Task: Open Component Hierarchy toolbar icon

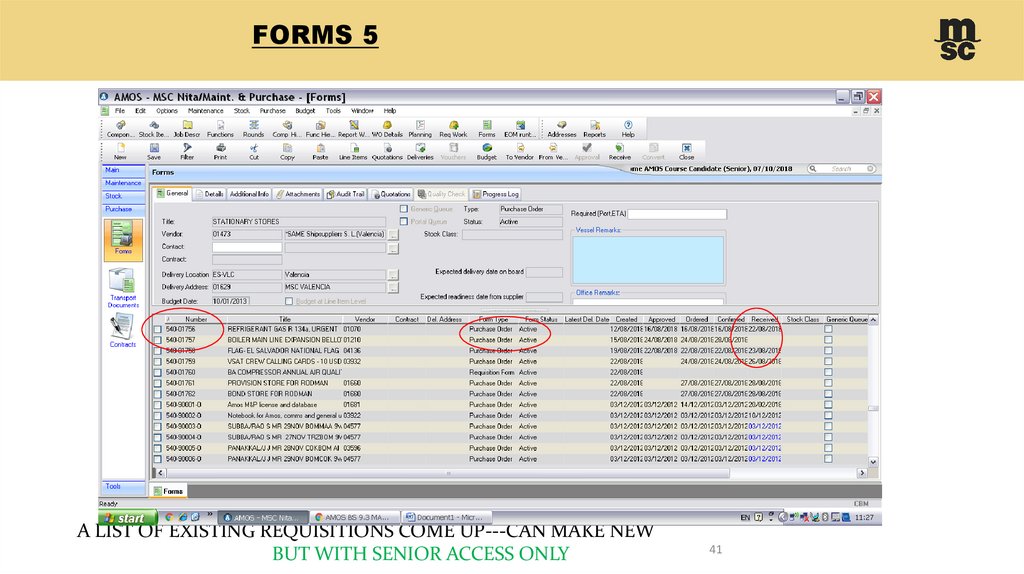Action: (287, 129)
